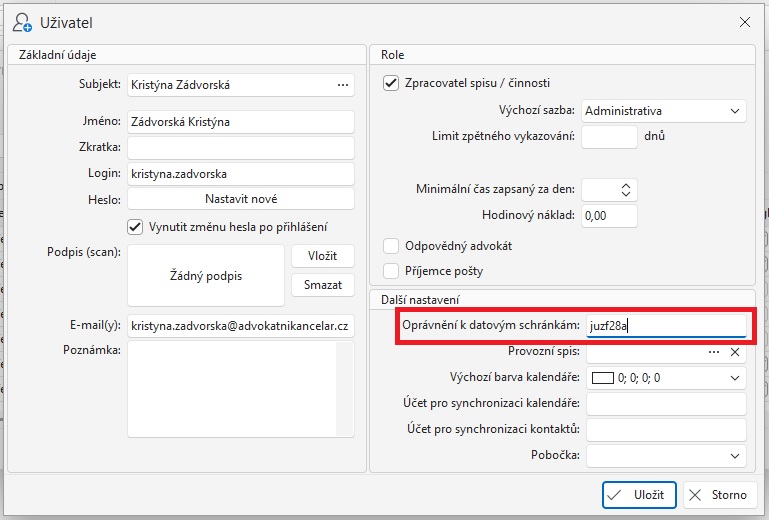Cancel the dialog with Storno

click(x=719, y=495)
